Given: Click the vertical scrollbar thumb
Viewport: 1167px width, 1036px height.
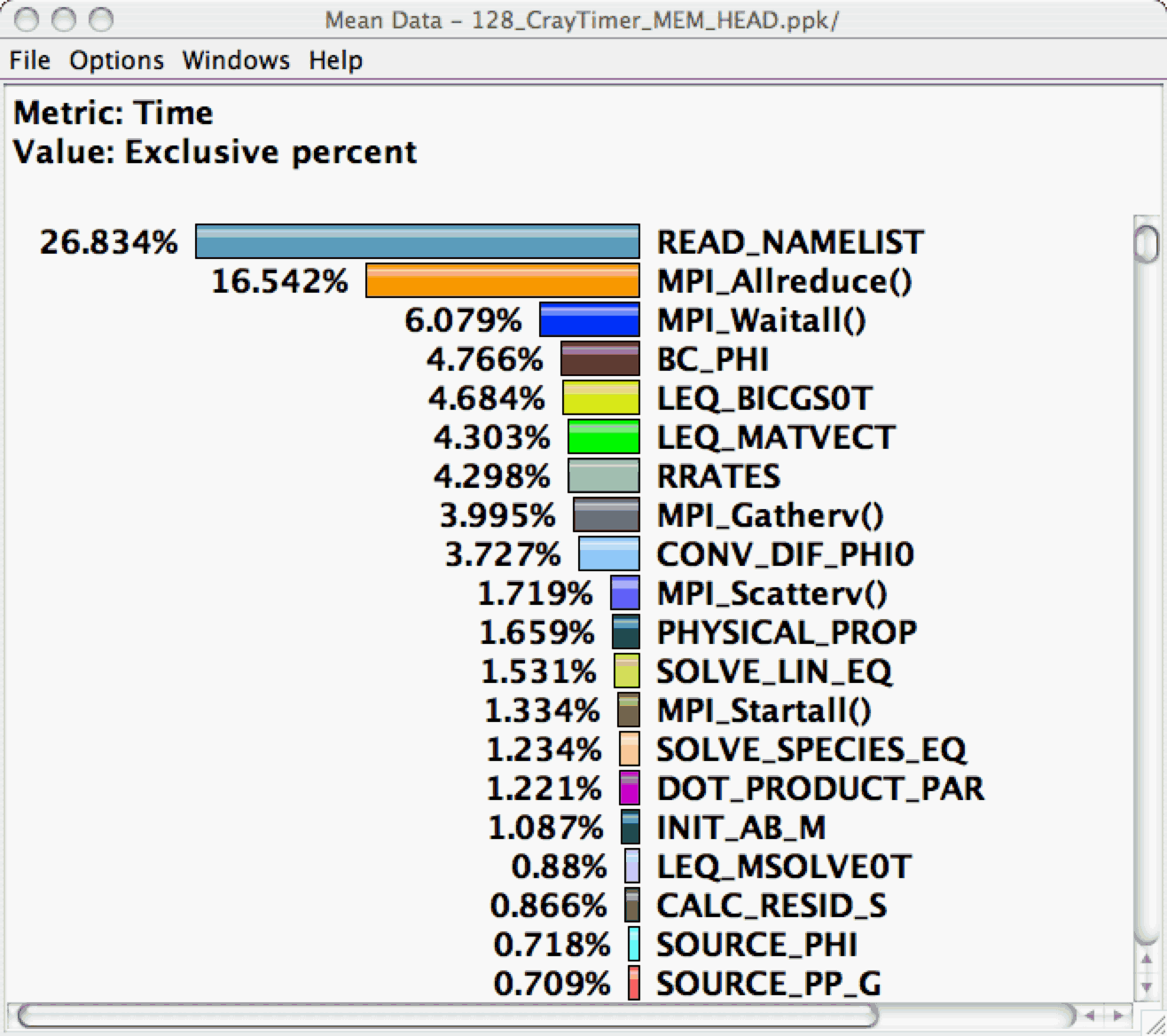Looking at the screenshot, I should coord(1147,243).
